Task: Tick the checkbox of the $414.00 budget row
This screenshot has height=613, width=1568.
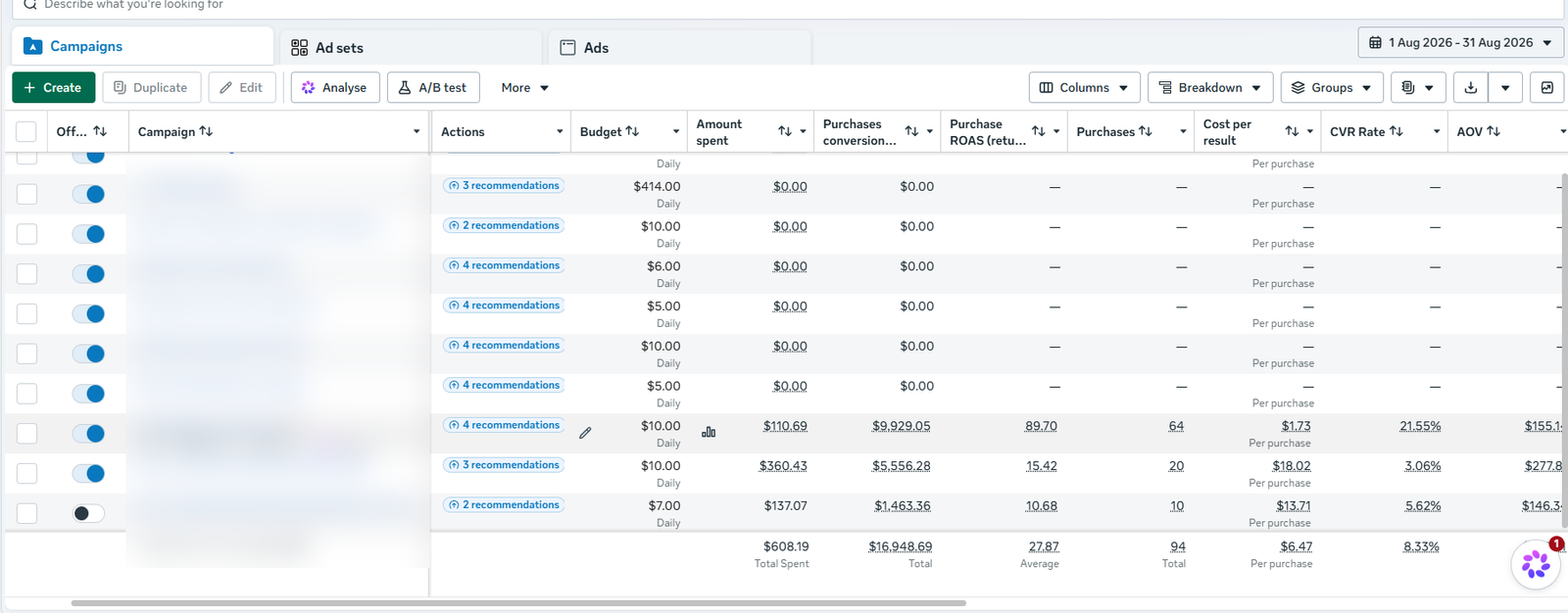Action: (x=26, y=194)
